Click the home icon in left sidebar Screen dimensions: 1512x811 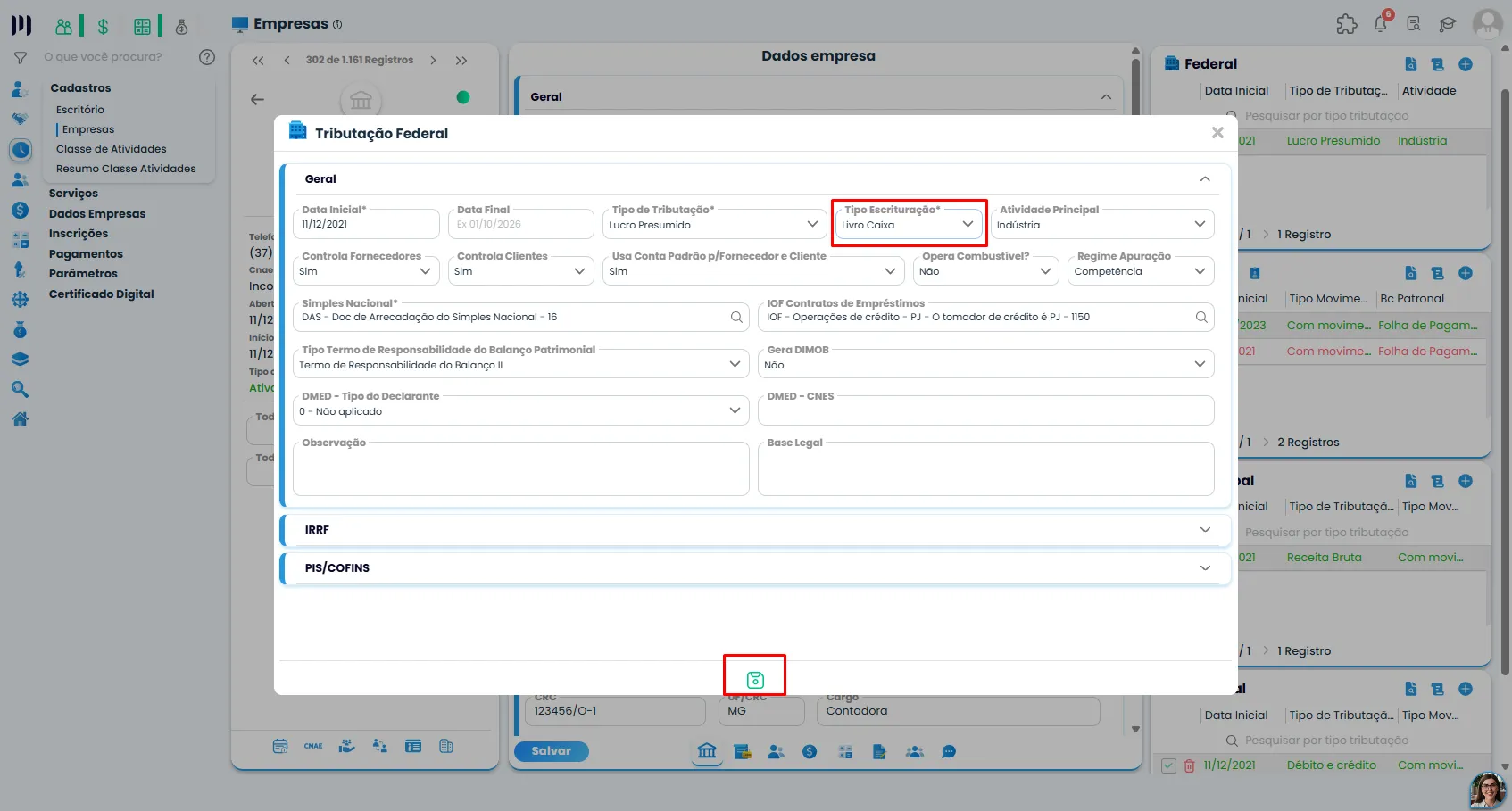pyautogui.click(x=20, y=419)
